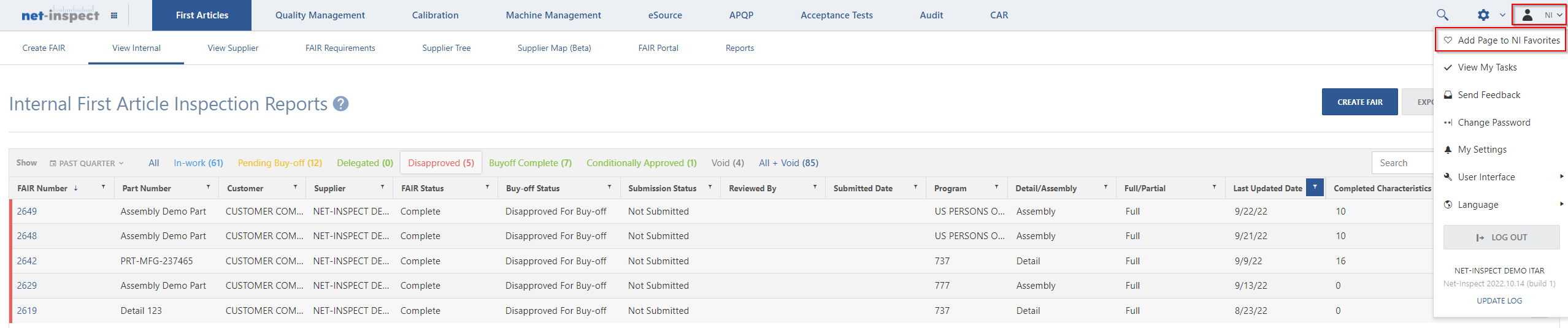The image size is (1568, 328).
Task: Open Machine Management module
Action: coord(553,15)
